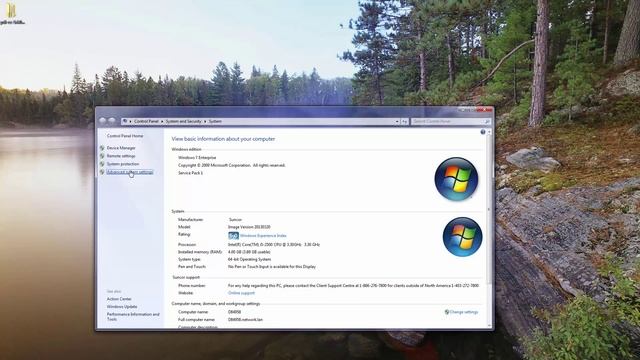This screenshot has width=640, height=360.
Task: Select System and Security in the breadcrumb
Action: pos(183,122)
